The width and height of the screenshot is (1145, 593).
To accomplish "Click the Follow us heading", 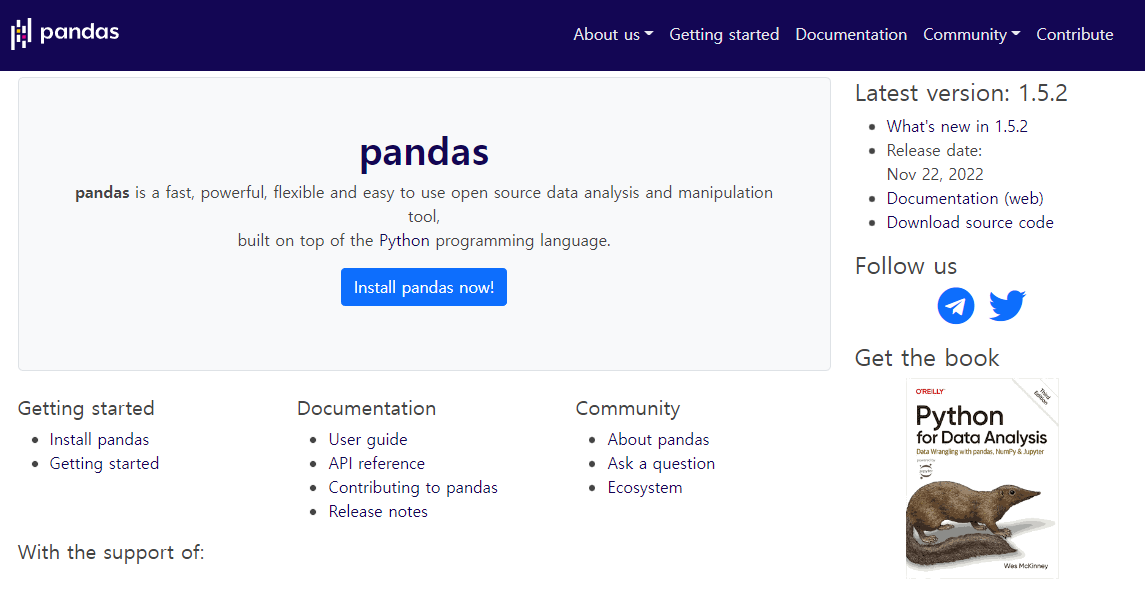I will [905, 266].
